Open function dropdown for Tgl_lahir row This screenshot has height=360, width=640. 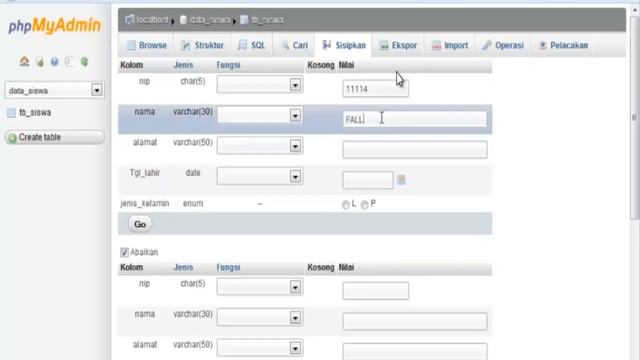click(x=260, y=176)
